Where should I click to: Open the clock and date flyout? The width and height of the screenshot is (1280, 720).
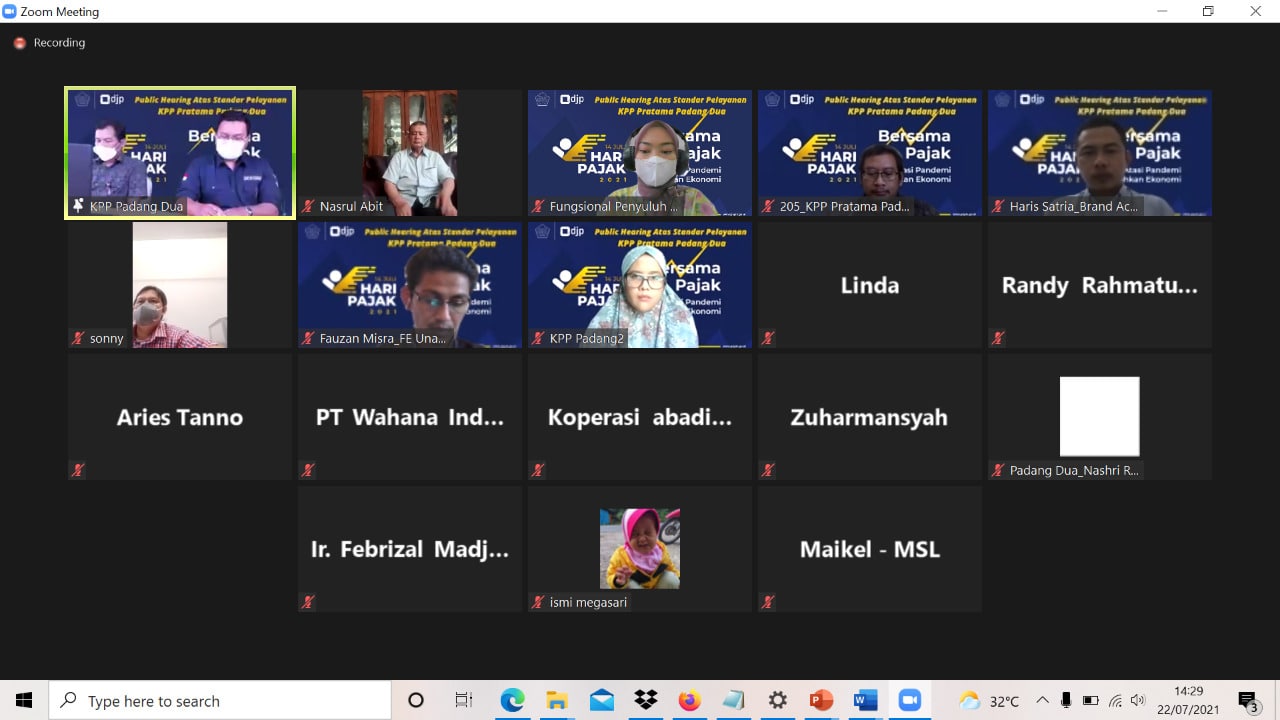[1188, 700]
